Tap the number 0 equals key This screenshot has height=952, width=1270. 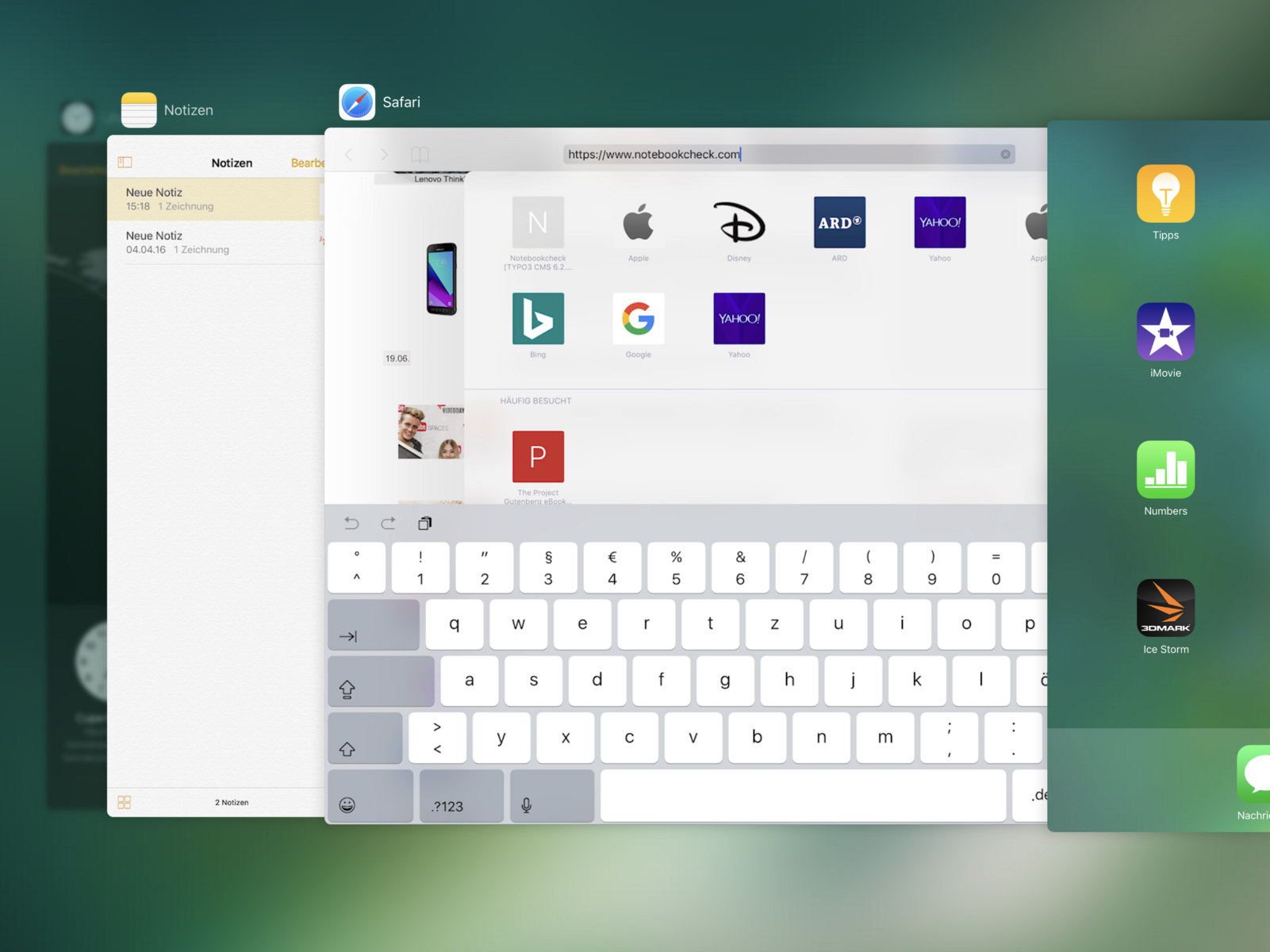coord(996,567)
